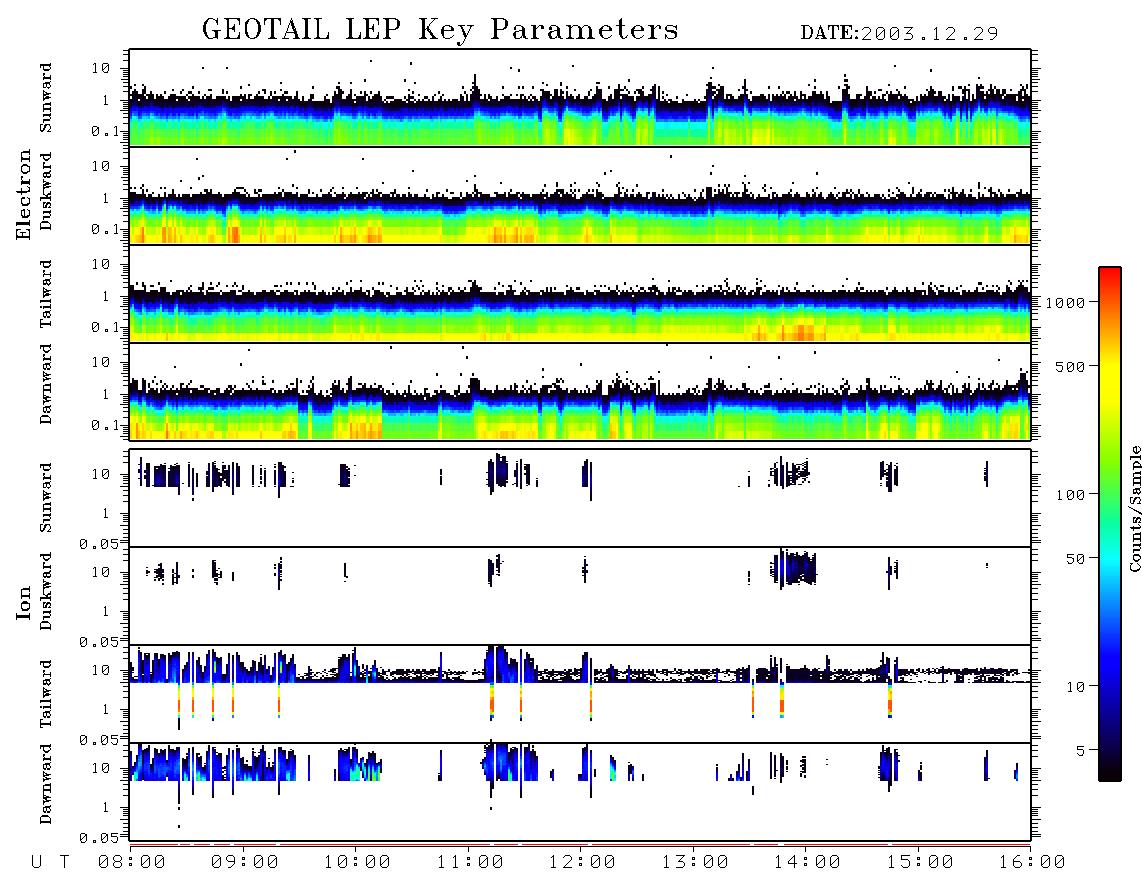
Task: Click the "09:00" time tick label
Action: [x=244, y=862]
